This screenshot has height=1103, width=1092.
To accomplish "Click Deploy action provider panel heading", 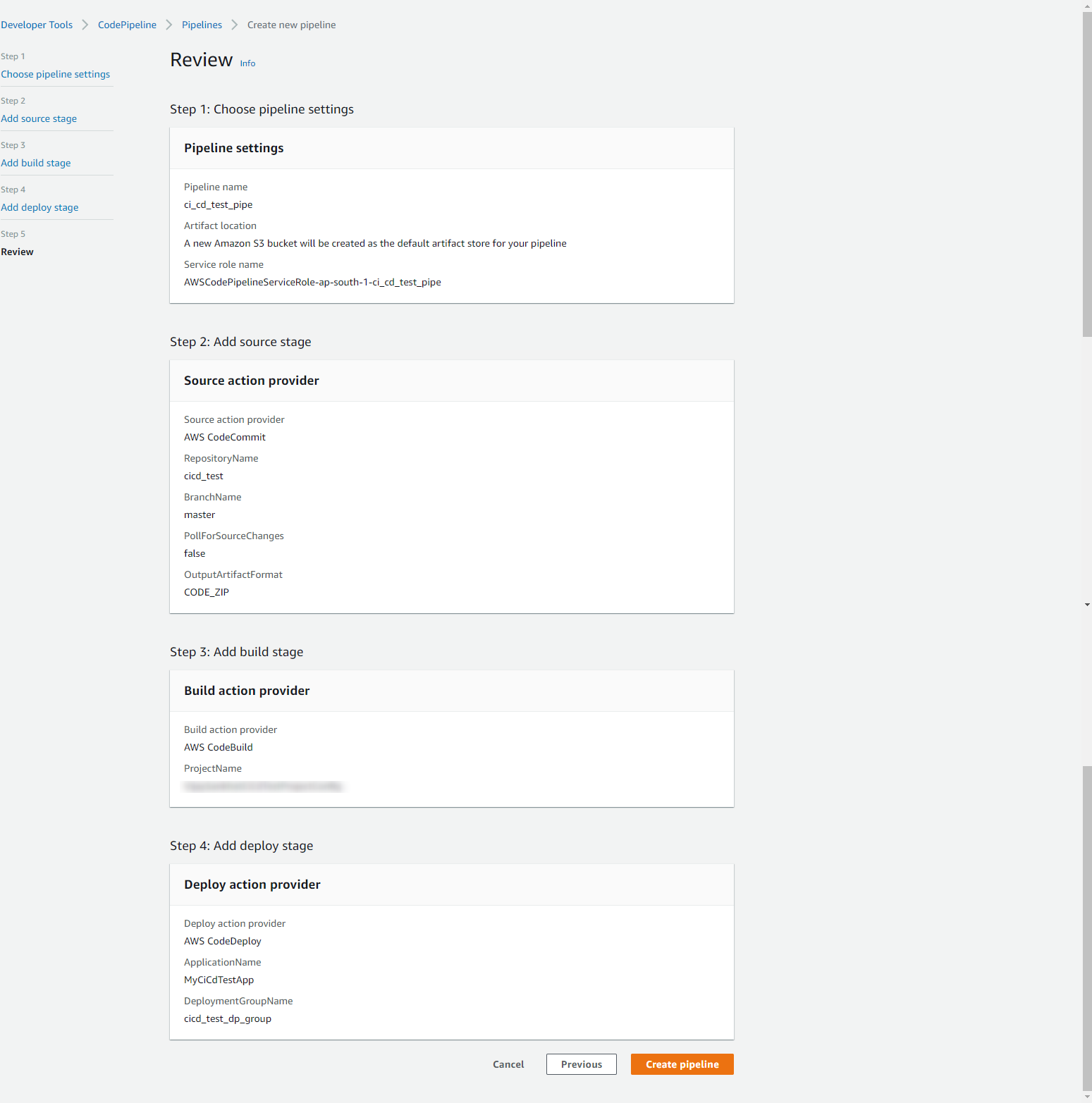I will (252, 885).
